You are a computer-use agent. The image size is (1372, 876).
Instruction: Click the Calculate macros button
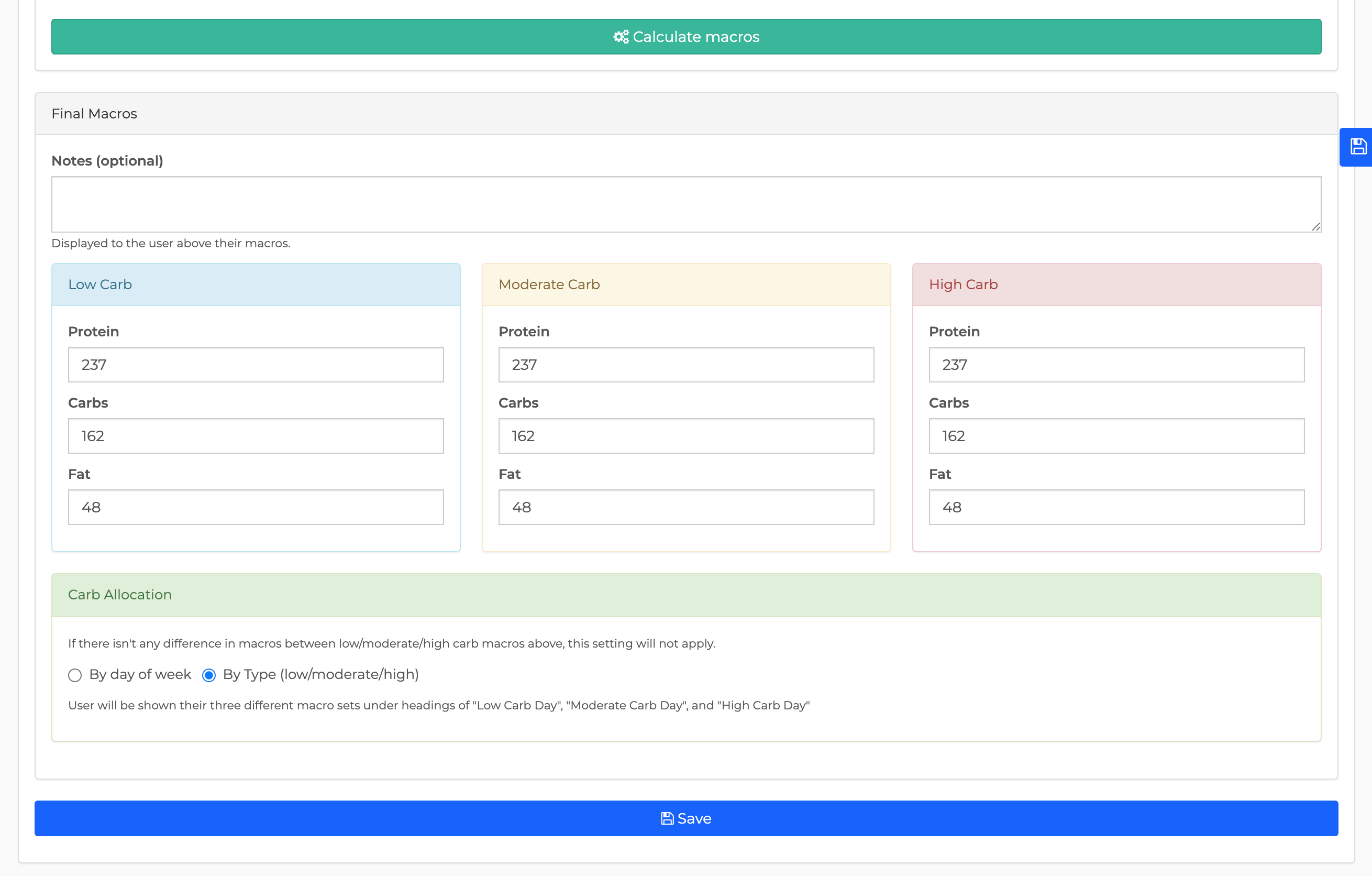pyautogui.click(x=686, y=37)
